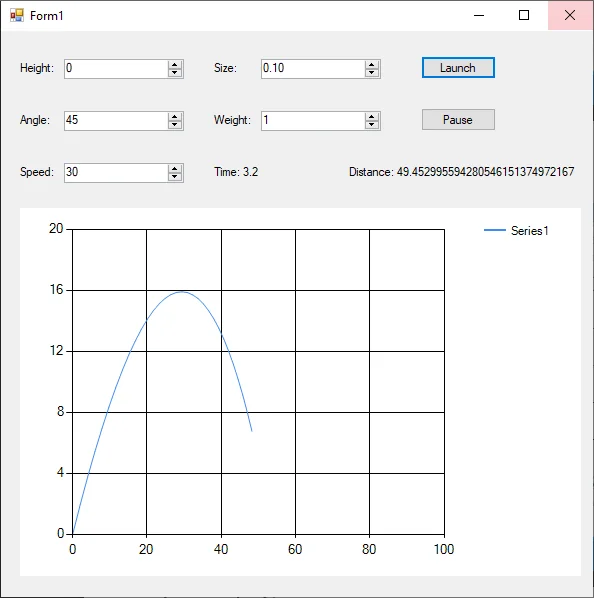
Task: Click the Pause button
Action: pos(458,120)
